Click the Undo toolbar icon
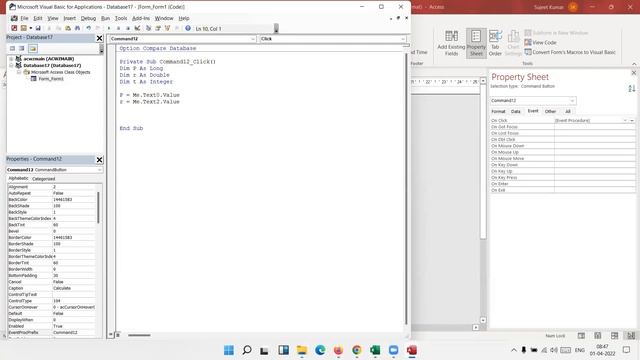640x360 pixels. [89, 28]
